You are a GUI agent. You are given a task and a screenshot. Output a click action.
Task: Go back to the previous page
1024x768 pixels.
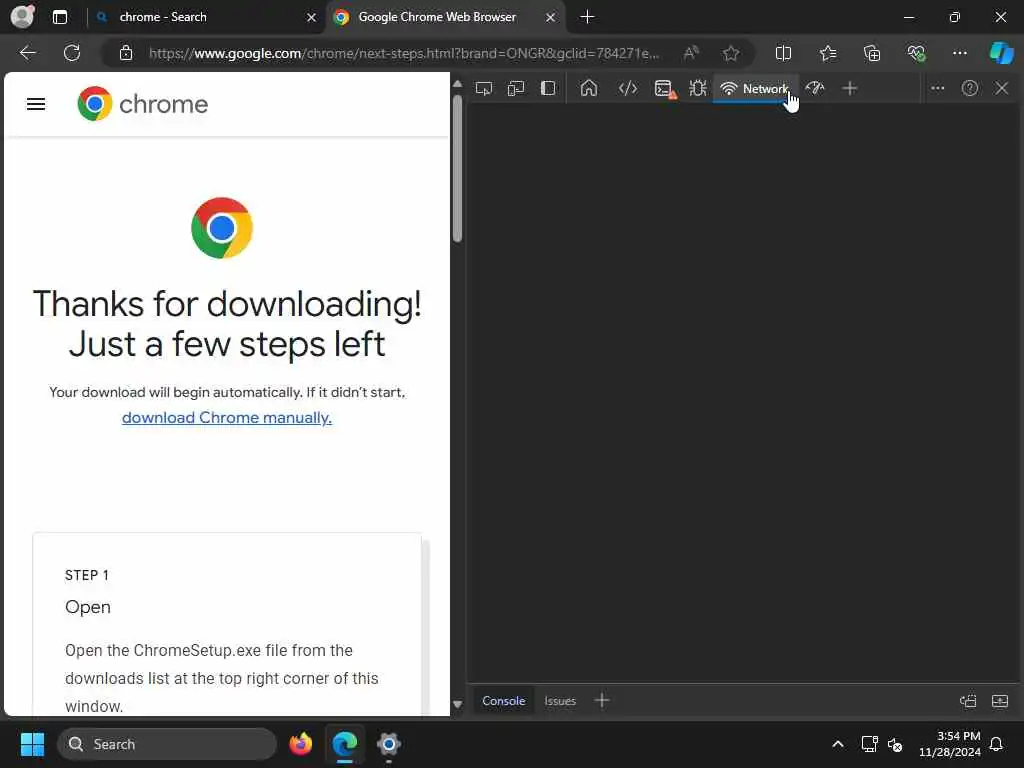[27, 53]
